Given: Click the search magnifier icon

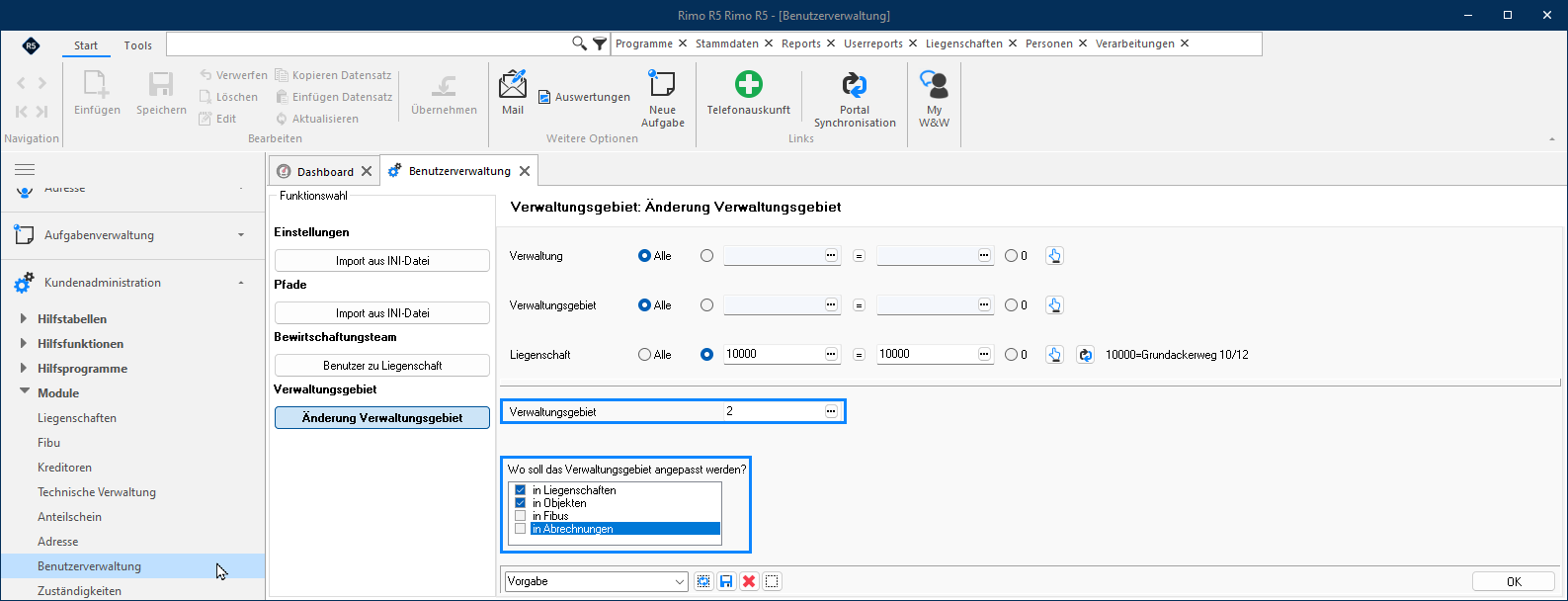Looking at the screenshot, I should click(x=580, y=43).
